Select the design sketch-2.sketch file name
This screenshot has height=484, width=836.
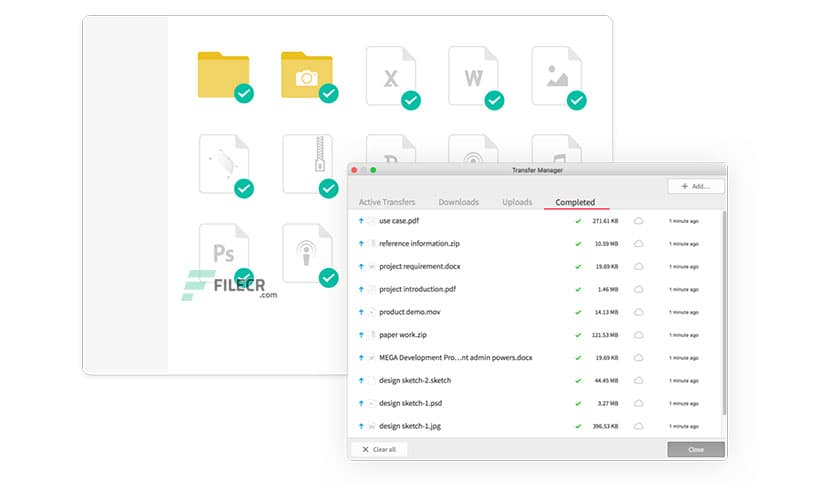click(415, 381)
